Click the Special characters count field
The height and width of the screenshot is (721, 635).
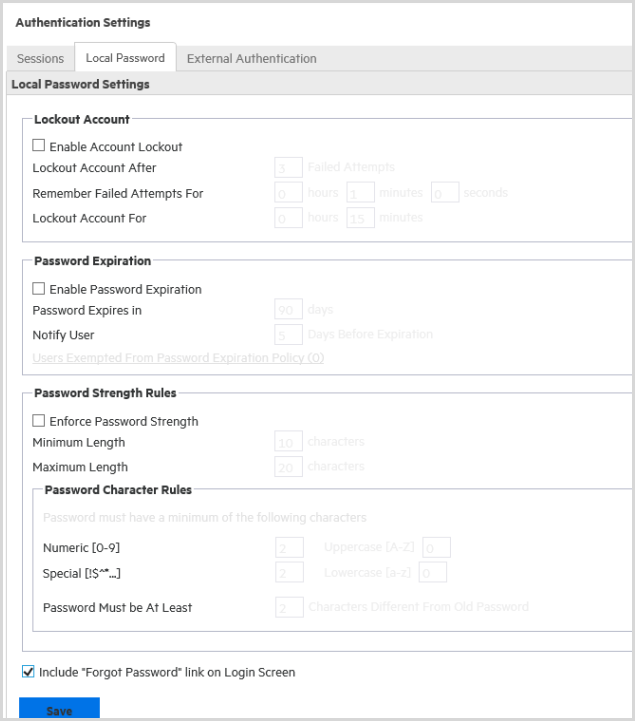tap(289, 573)
